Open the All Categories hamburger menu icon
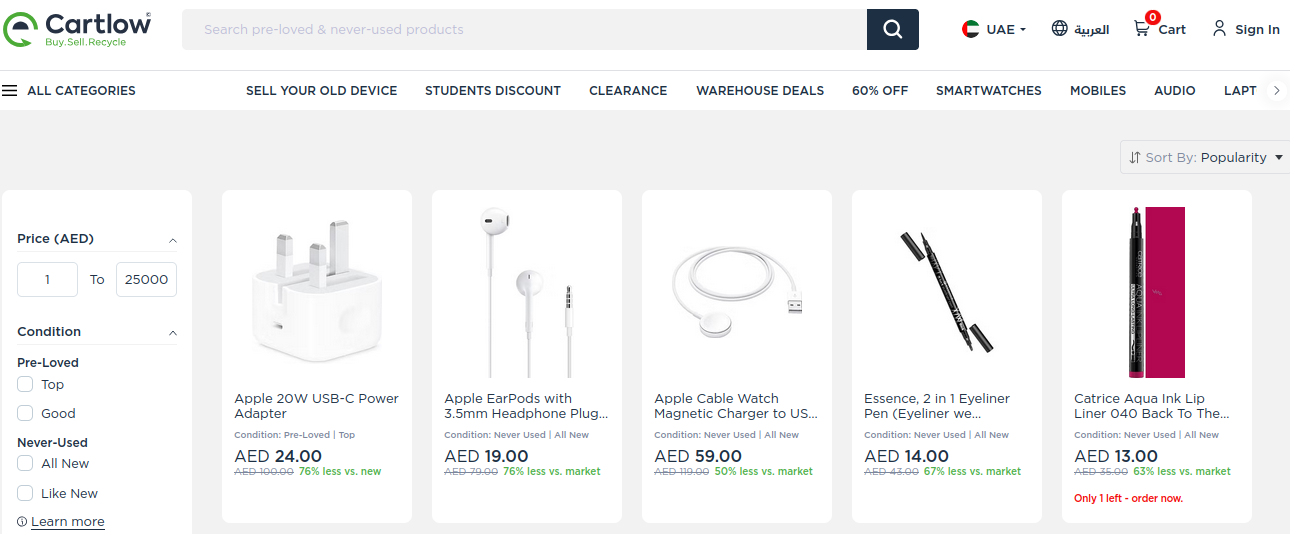 click(x=10, y=90)
